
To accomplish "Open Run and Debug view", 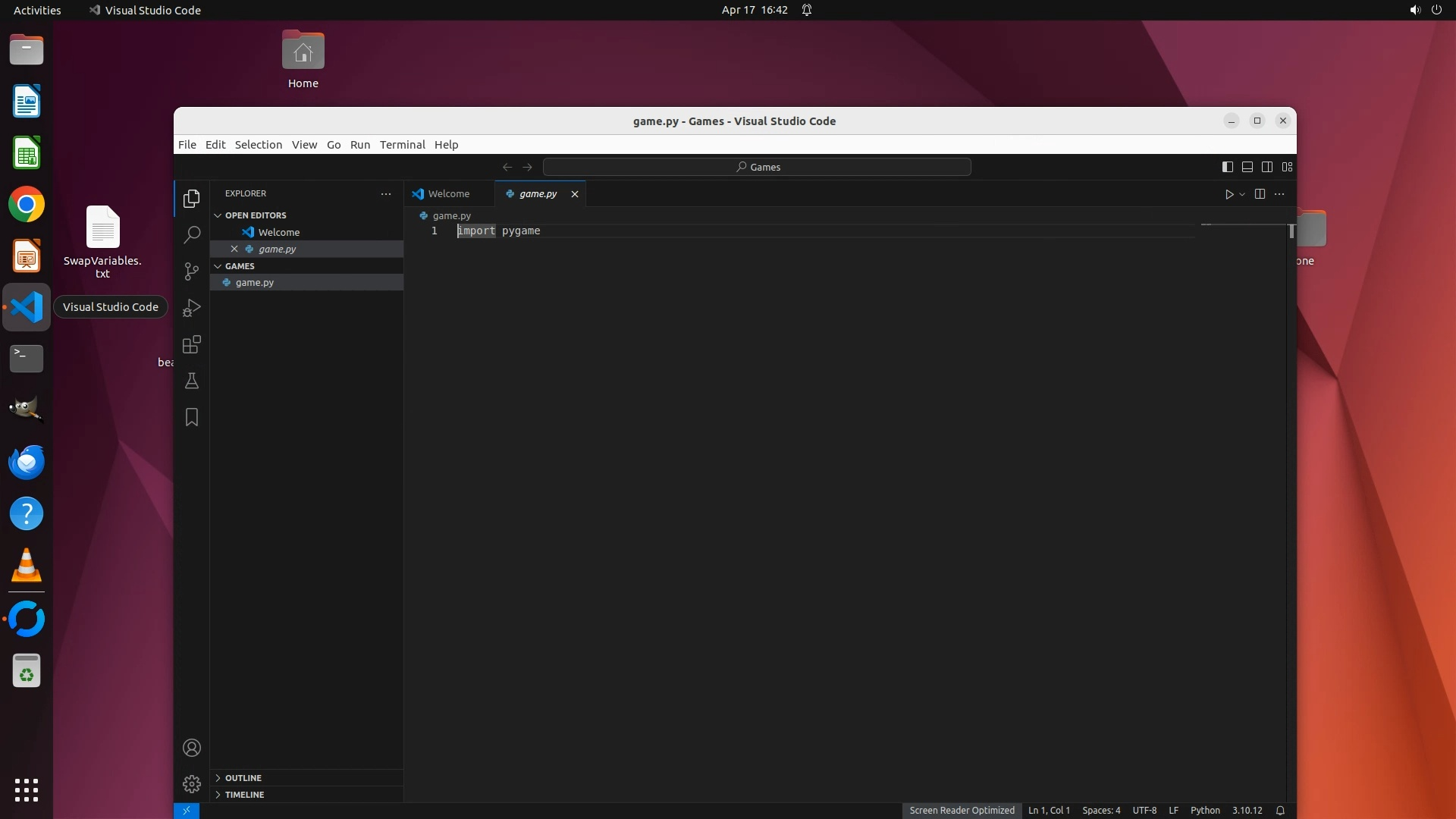I will [192, 308].
